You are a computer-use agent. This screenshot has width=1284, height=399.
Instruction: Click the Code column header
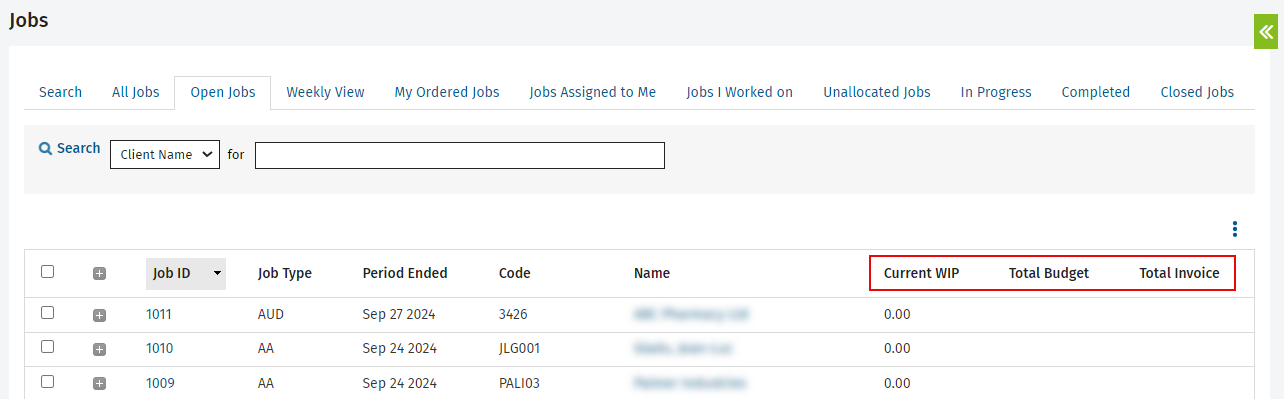pos(515,273)
